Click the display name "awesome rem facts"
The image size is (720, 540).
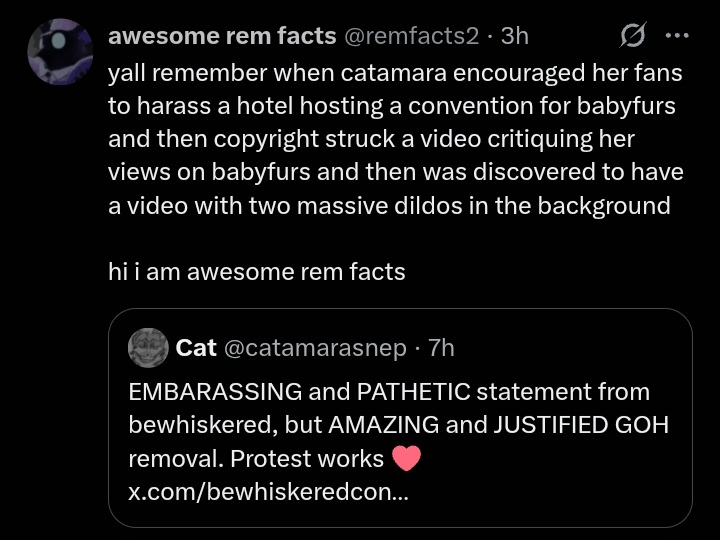[221, 37]
